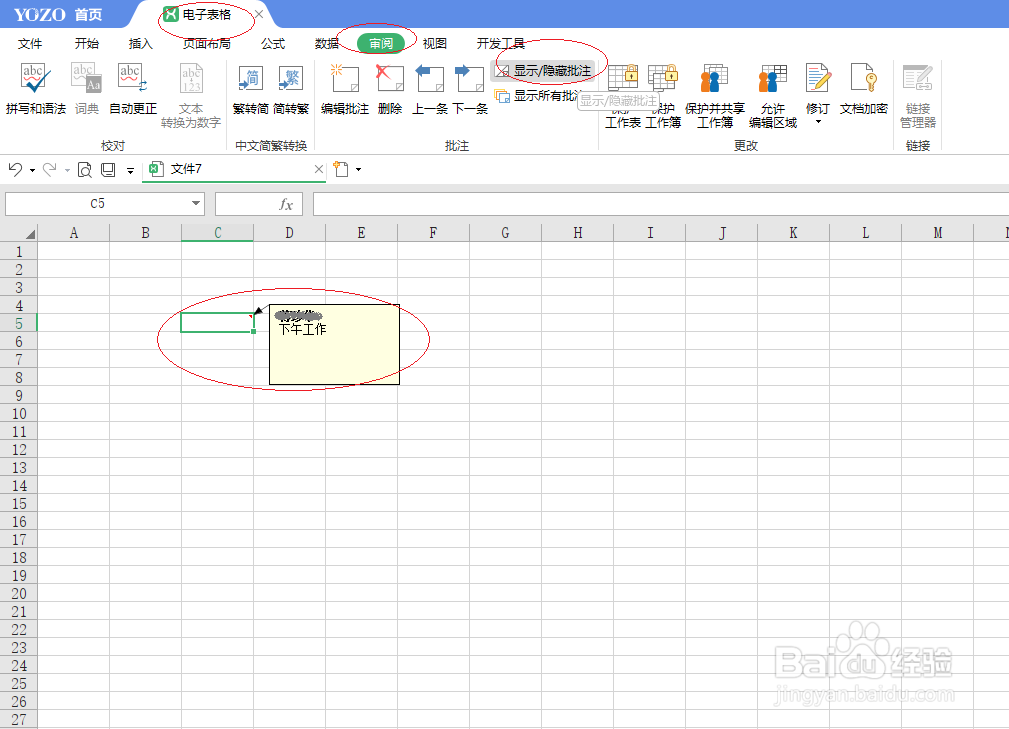Click the comment box text 下午工作
Image resolution: width=1009 pixels, height=729 pixels.
(x=302, y=329)
